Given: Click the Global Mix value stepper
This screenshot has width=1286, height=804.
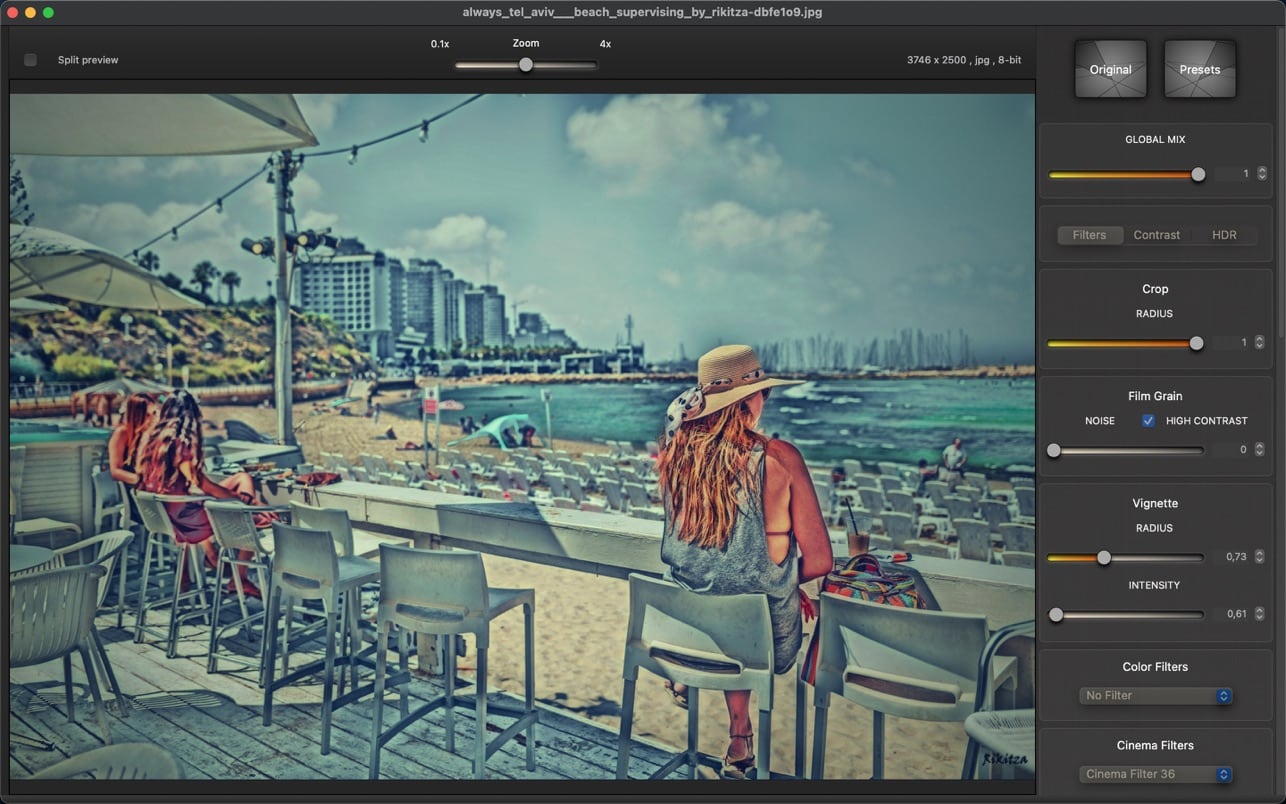Looking at the screenshot, I should [x=1261, y=174].
